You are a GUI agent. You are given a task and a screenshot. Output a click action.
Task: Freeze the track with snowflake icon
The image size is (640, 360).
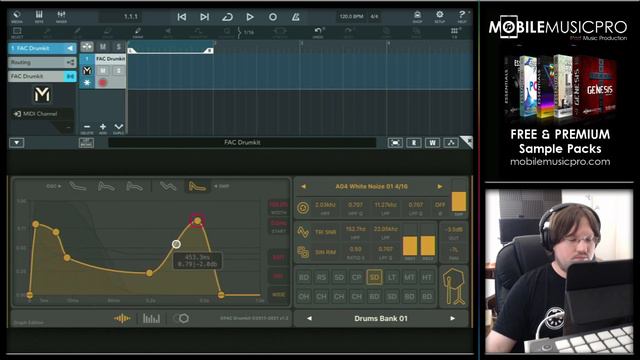tap(87, 83)
